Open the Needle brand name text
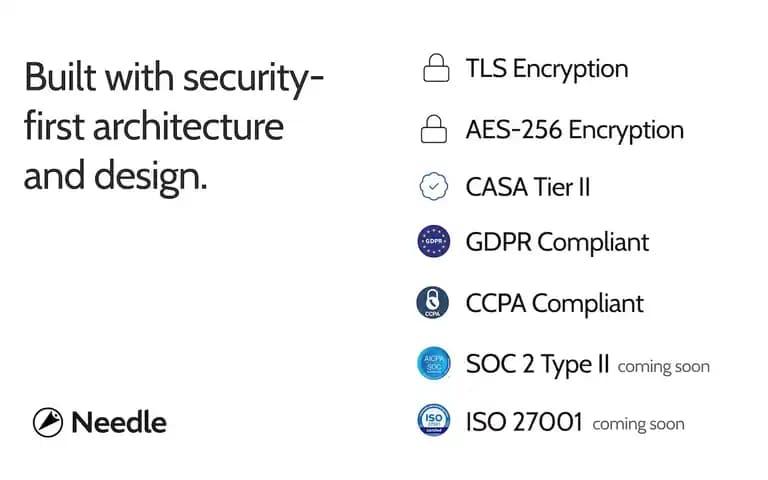Viewport: 768px width, 480px height. (x=119, y=422)
